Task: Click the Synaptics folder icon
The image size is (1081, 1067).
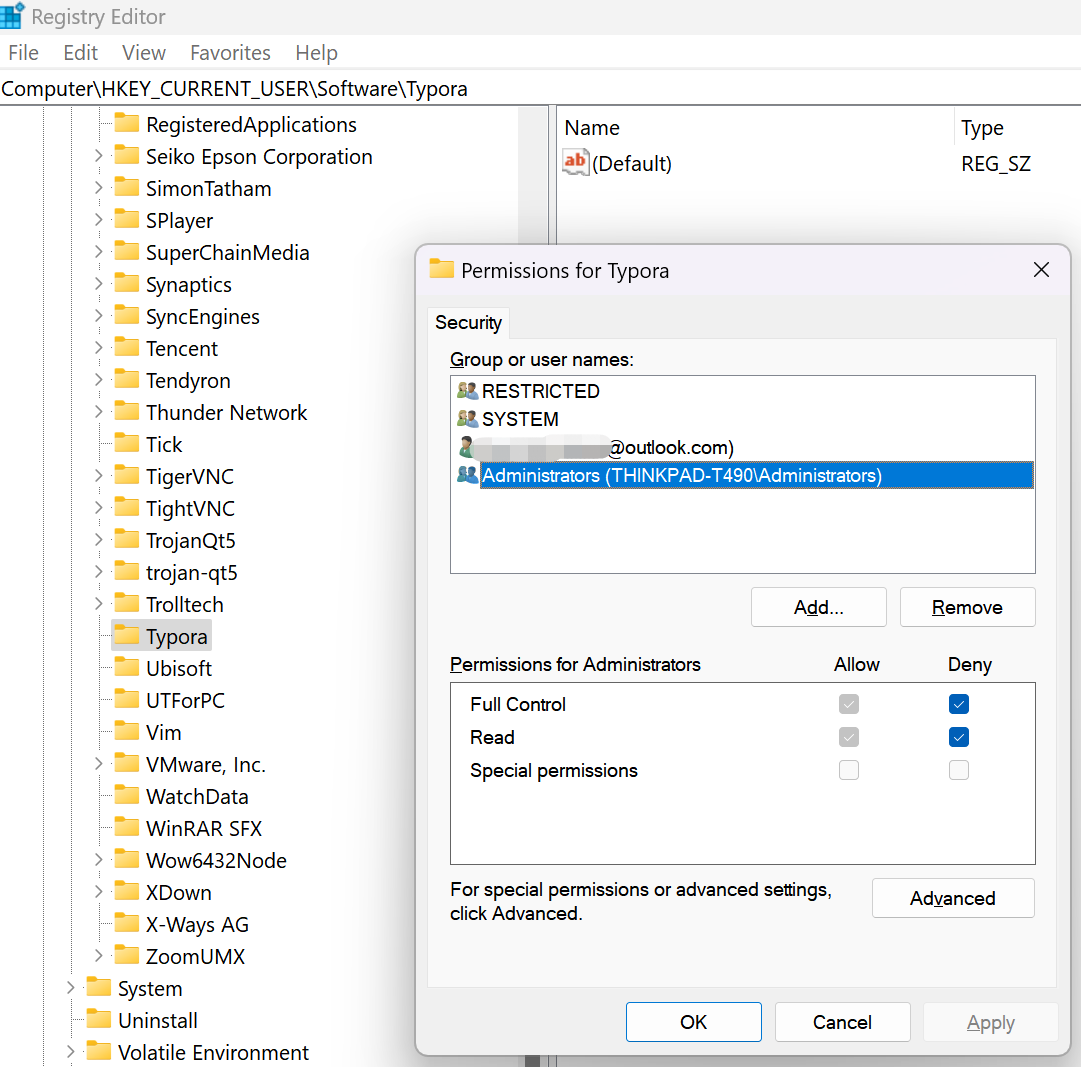Action: click(x=126, y=283)
